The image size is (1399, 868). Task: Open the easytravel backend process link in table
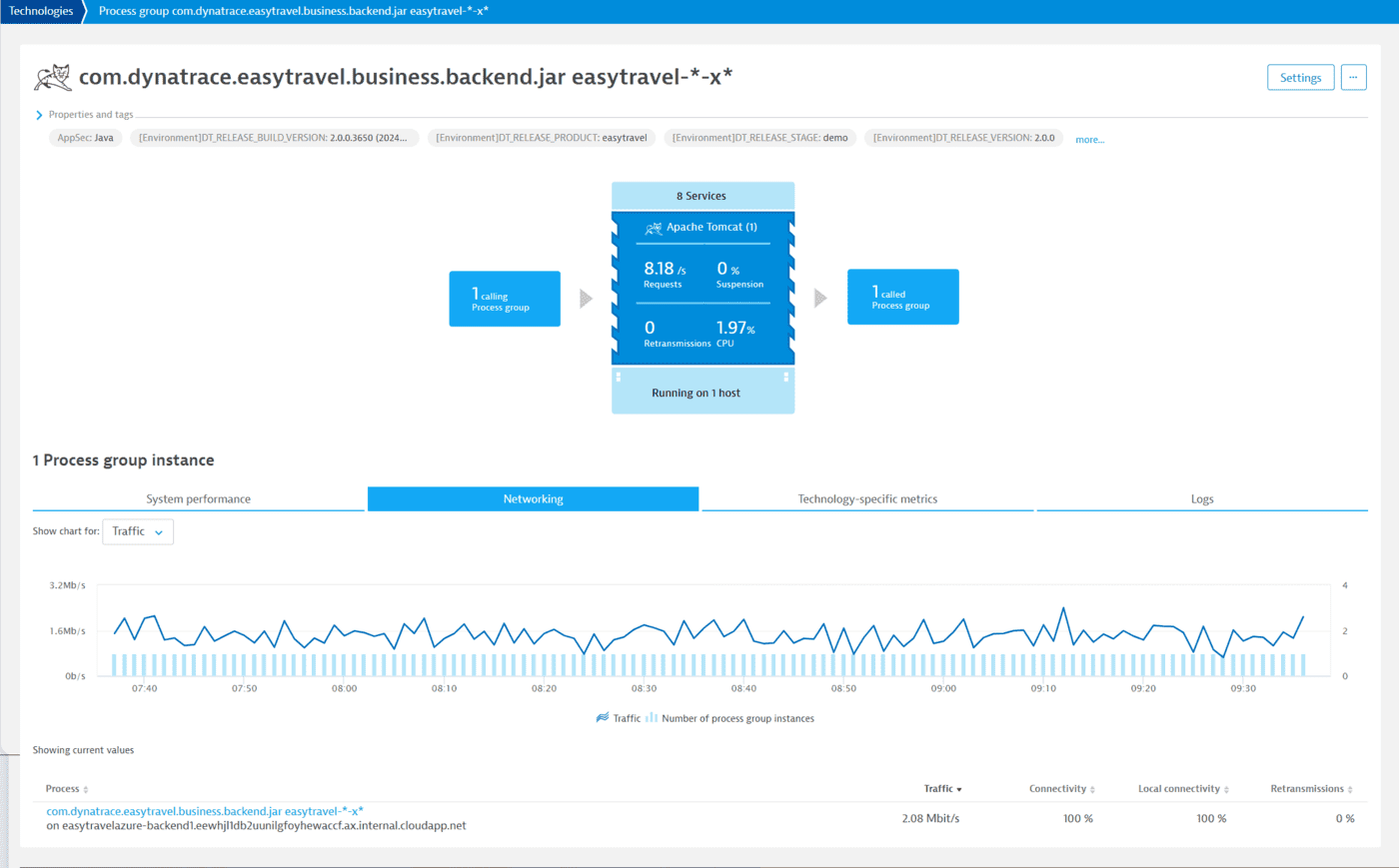205,811
